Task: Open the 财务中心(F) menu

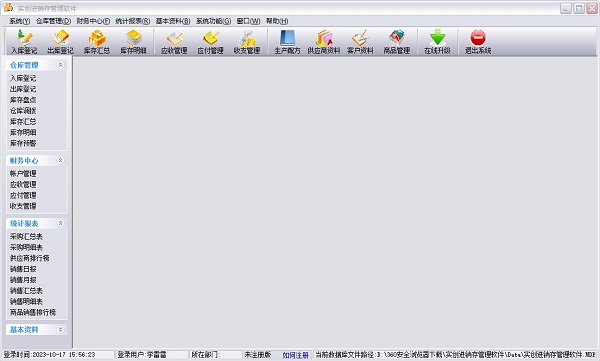Action: tap(93, 21)
